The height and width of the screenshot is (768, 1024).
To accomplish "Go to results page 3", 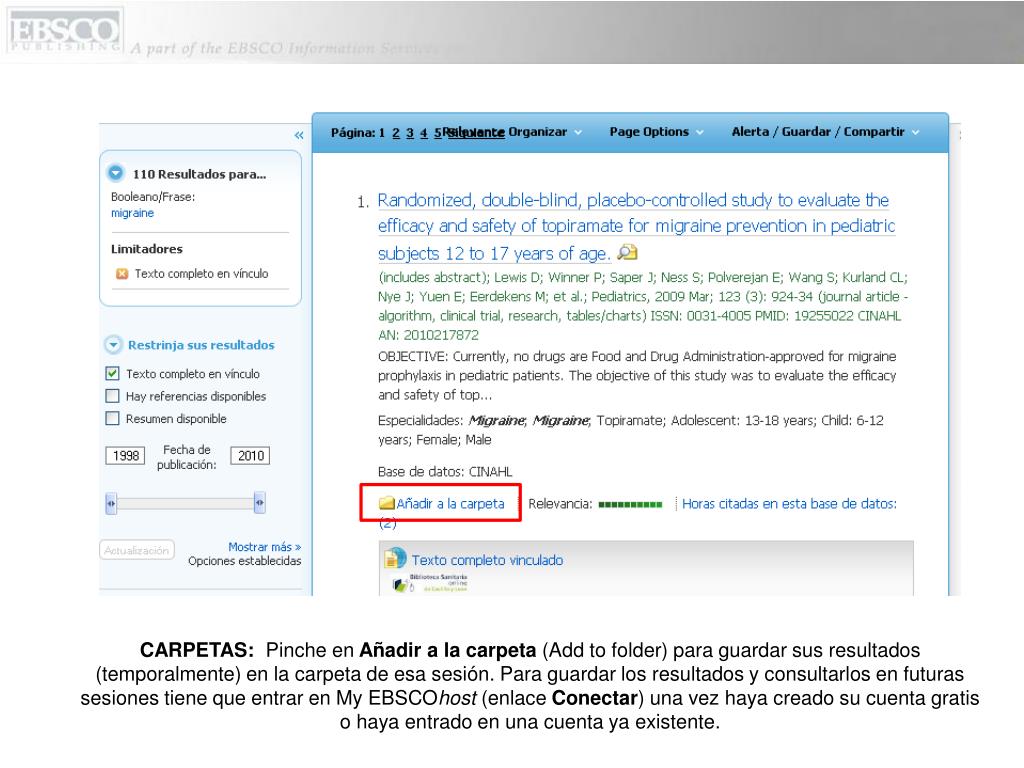I will (410, 133).
